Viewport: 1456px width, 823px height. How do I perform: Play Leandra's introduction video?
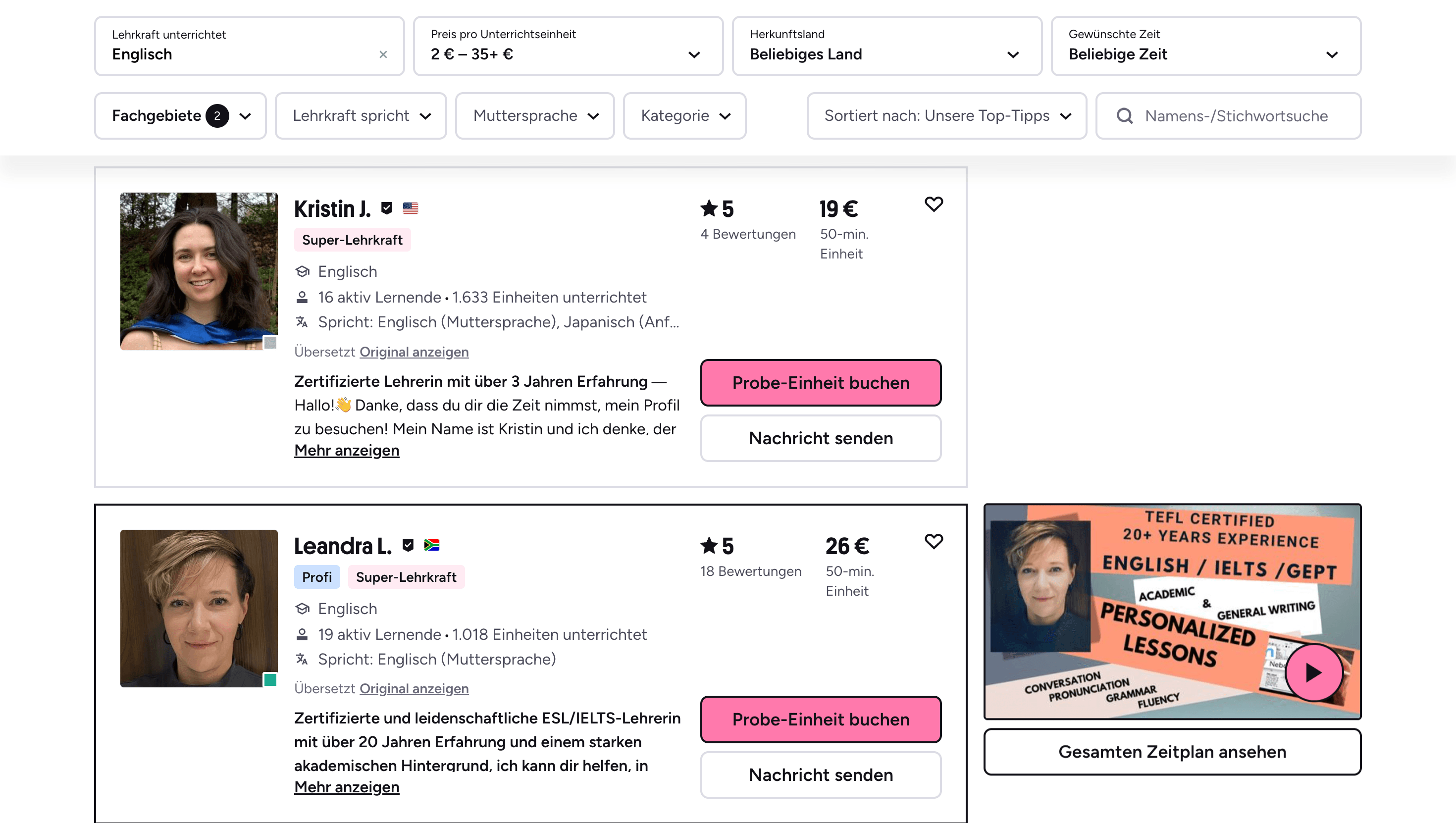pos(1313,672)
